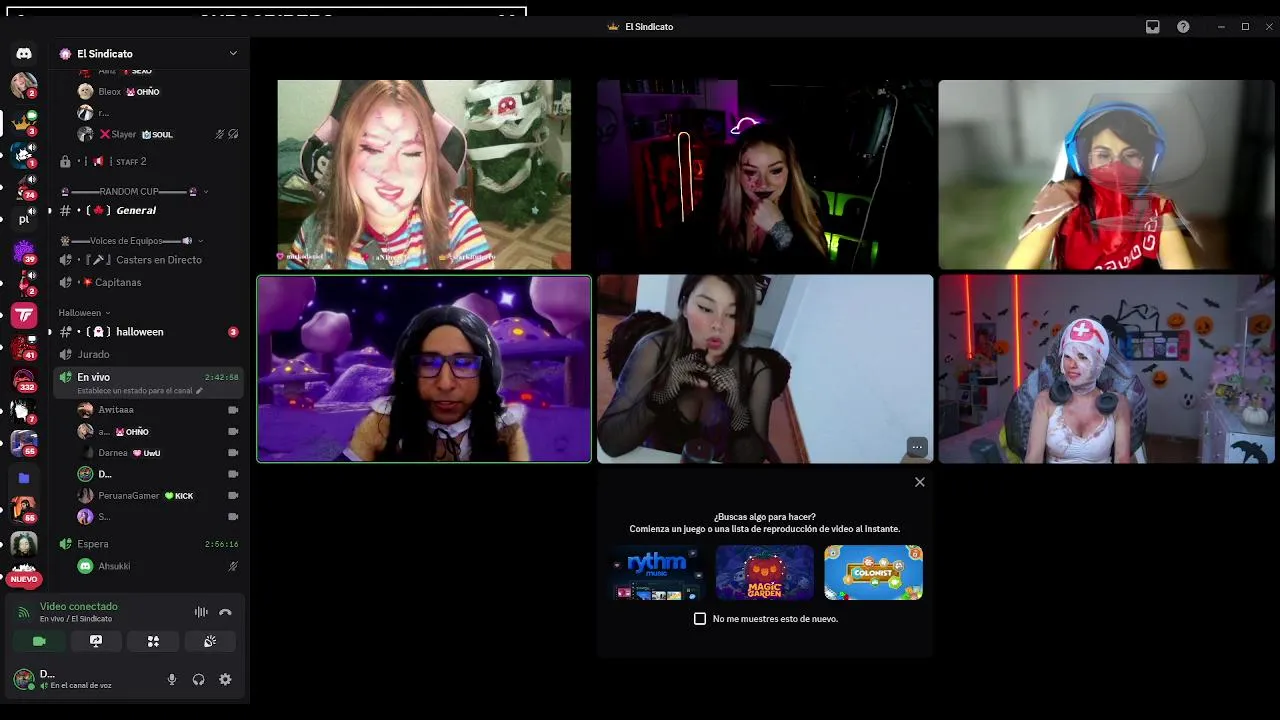Collapse the Voces de Equipos category
Screen dimensions: 1280x720
click(x=131, y=241)
